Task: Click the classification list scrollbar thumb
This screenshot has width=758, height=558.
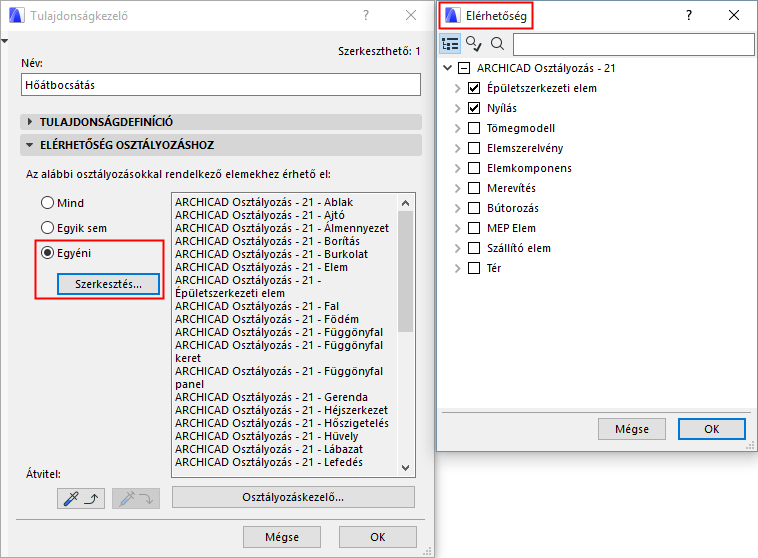Action: coord(406,271)
